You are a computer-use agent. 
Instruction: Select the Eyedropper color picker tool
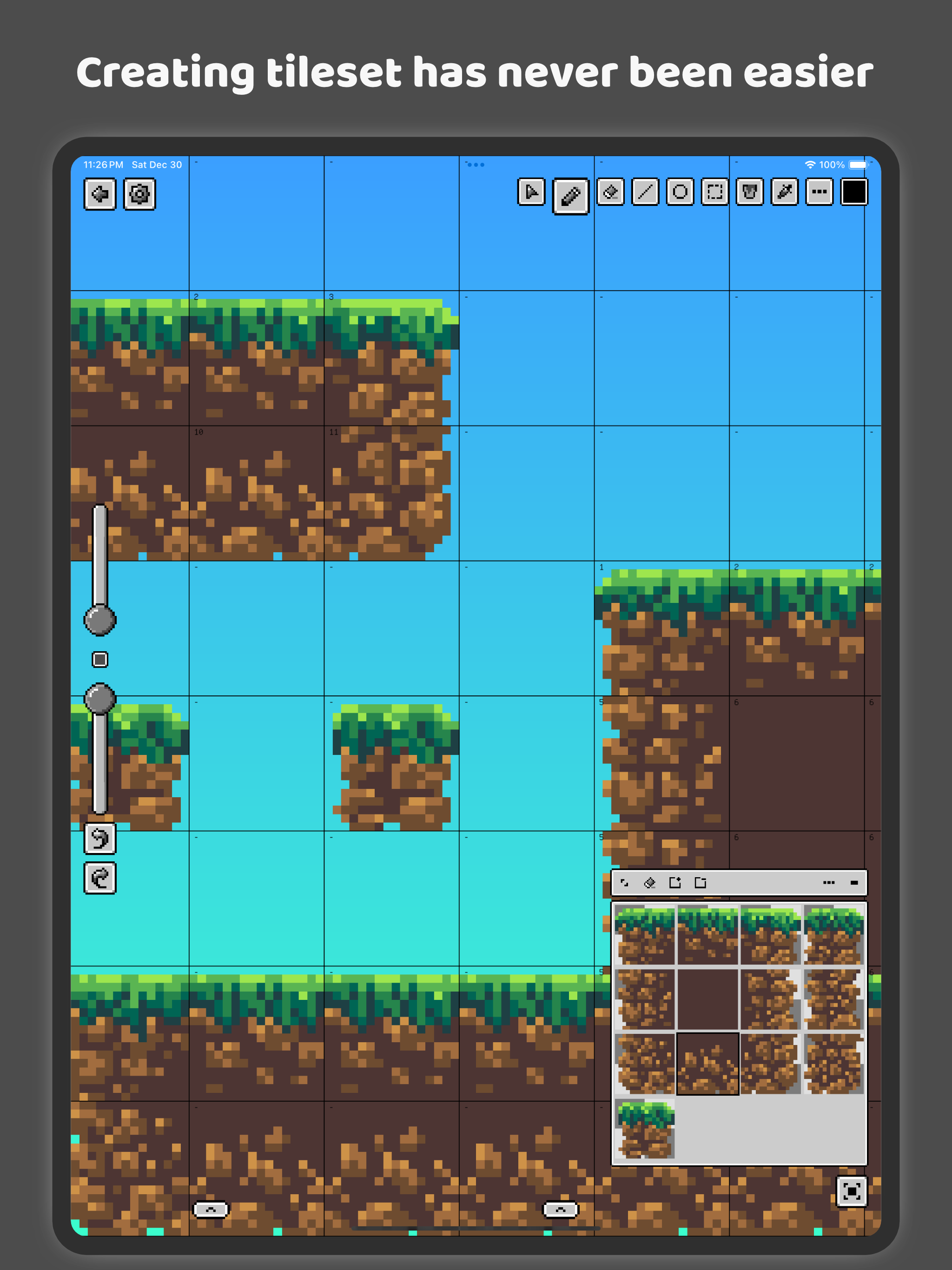tap(784, 192)
